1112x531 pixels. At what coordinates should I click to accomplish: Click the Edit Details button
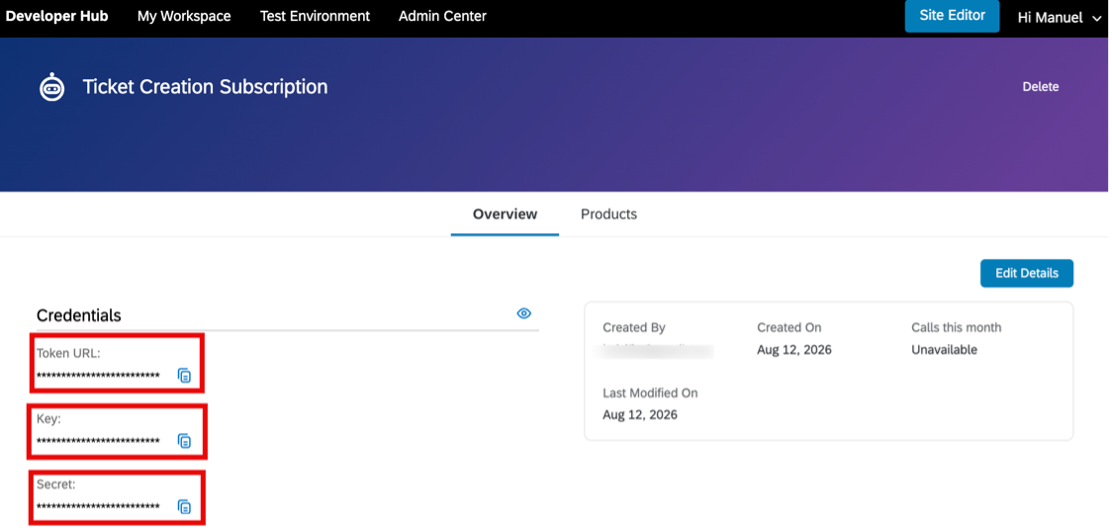[x=1027, y=274]
